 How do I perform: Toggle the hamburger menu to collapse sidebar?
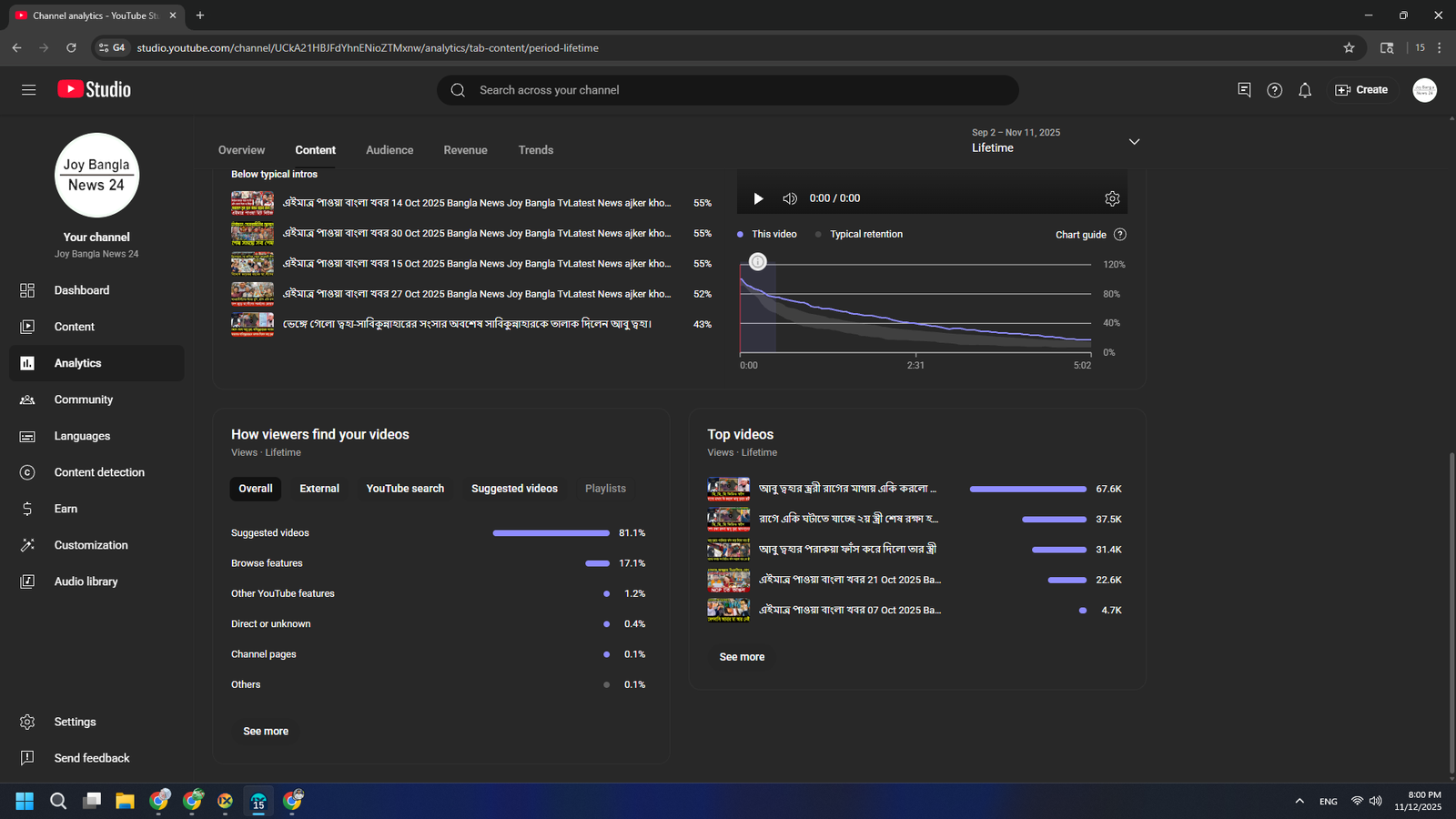click(x=29, y=90)
